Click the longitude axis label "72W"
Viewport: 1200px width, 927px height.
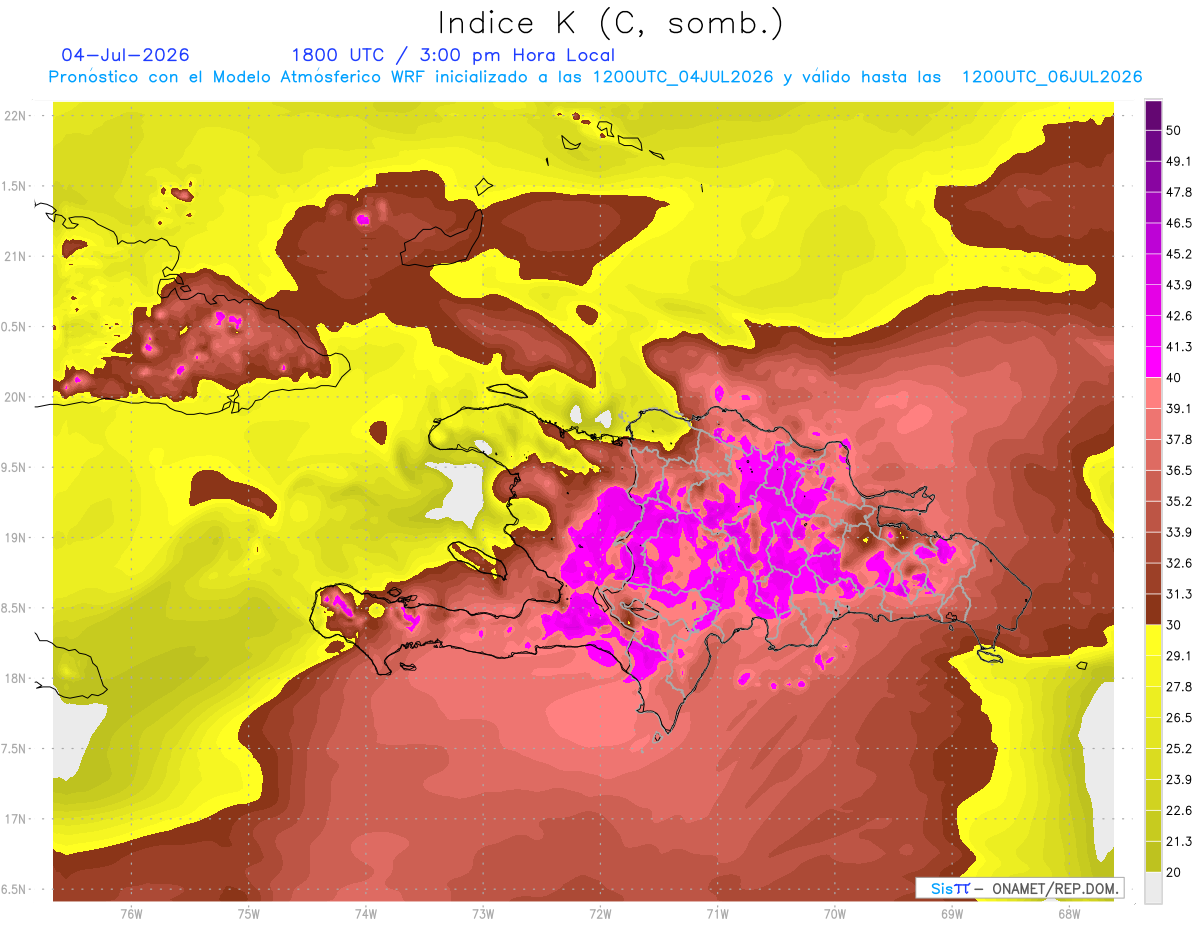click(600, 913)
